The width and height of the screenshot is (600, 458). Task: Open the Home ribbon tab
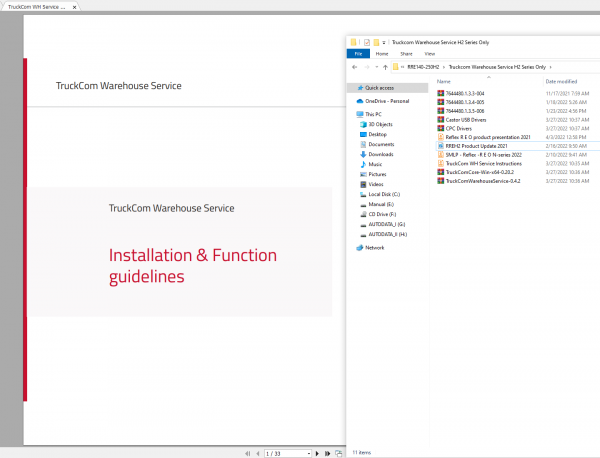[382, 54]
